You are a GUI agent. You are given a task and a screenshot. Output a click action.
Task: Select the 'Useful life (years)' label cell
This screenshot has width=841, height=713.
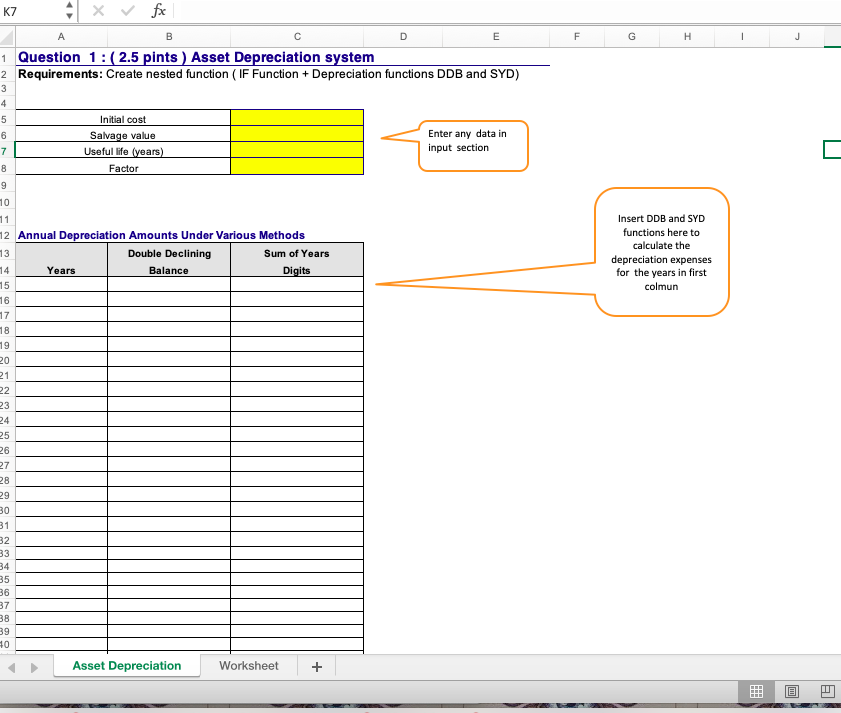tap(123, 150)
